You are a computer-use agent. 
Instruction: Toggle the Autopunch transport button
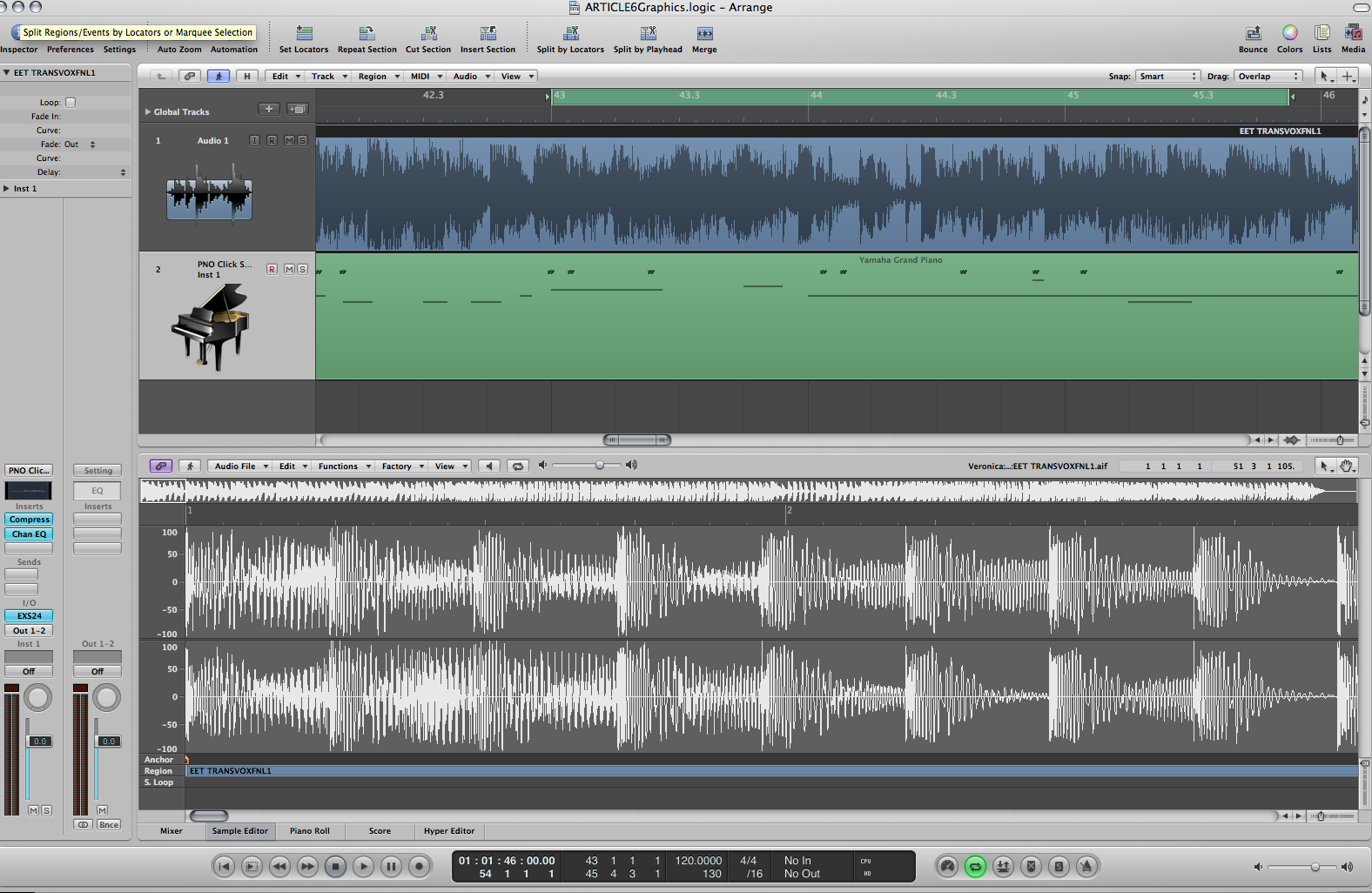(1003, 866)
